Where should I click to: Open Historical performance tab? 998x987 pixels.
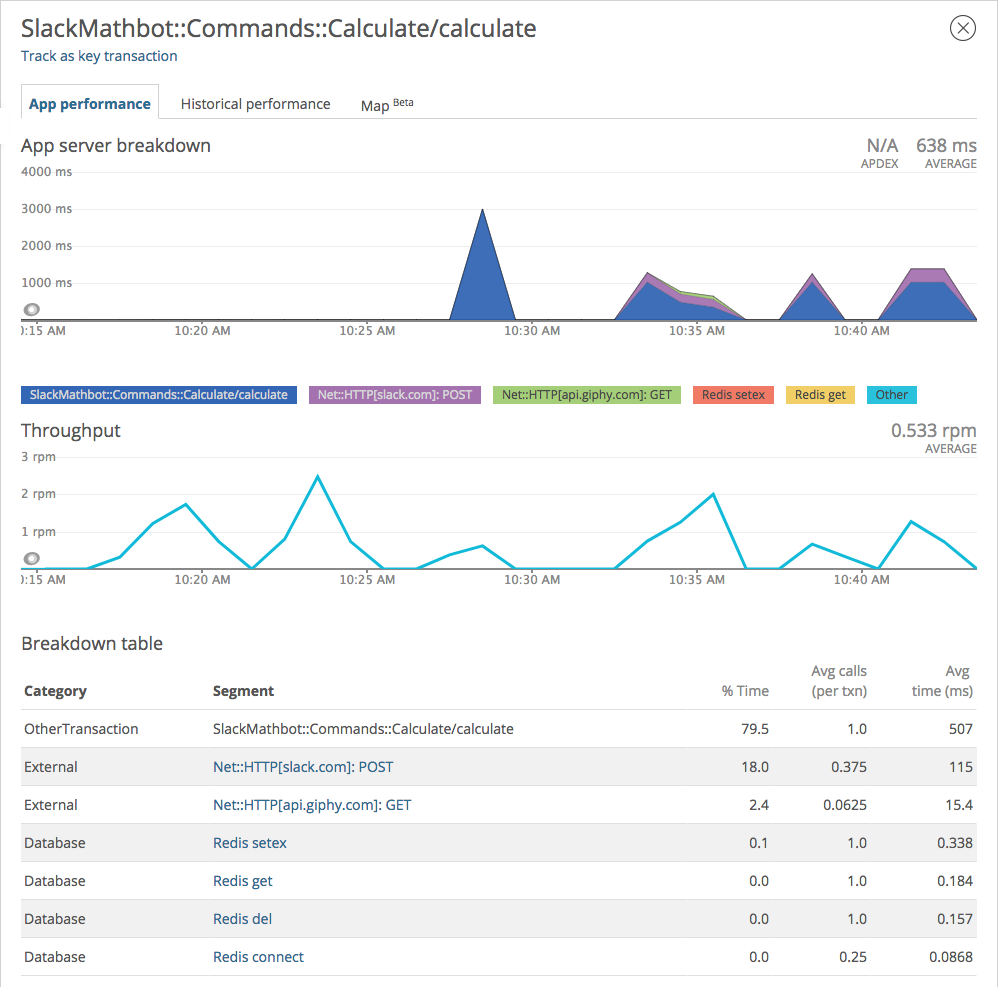click(x=255, y=104)
